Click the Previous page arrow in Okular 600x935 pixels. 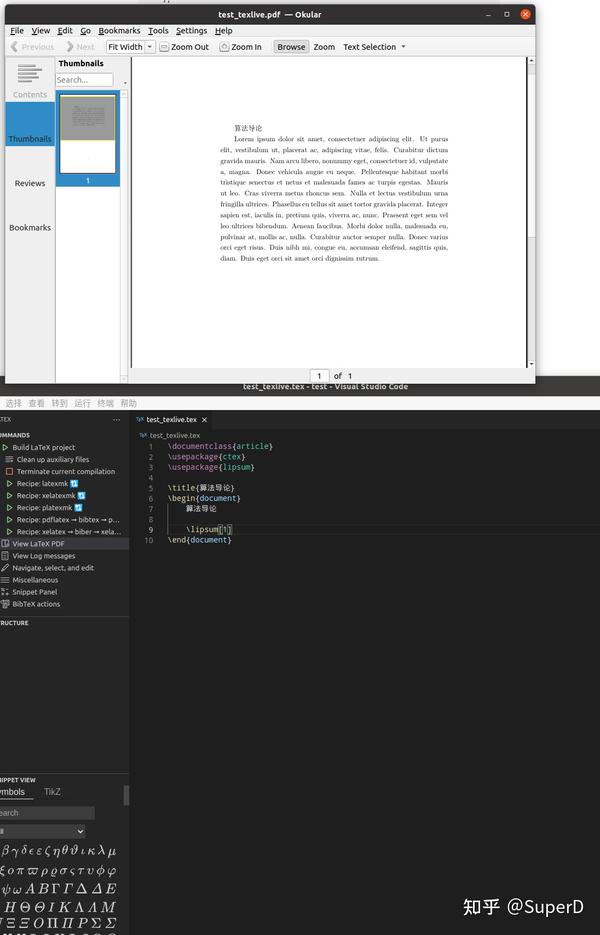pyautogui.click(x=15, y=47)
